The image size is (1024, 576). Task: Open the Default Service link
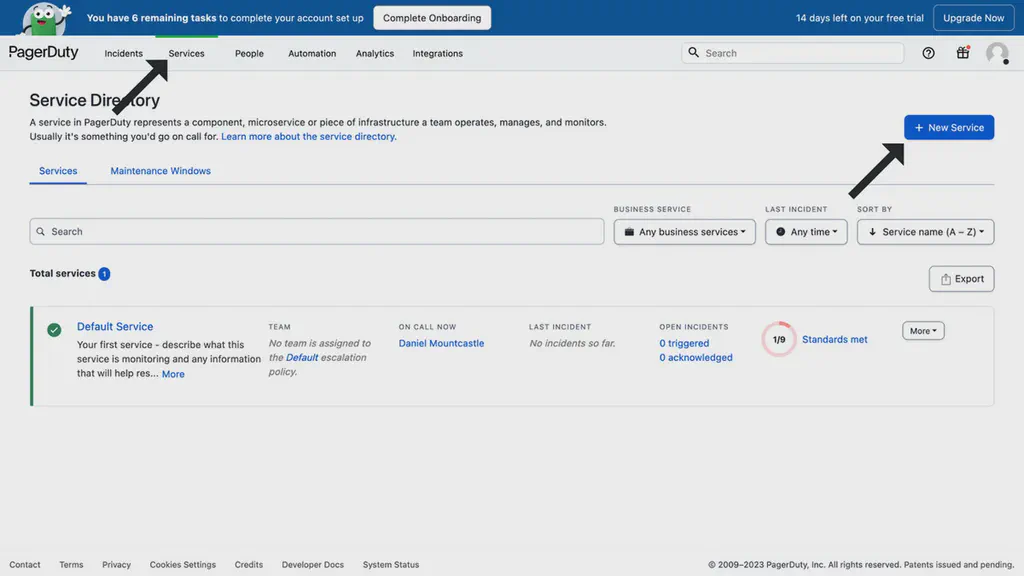(114, 326)
